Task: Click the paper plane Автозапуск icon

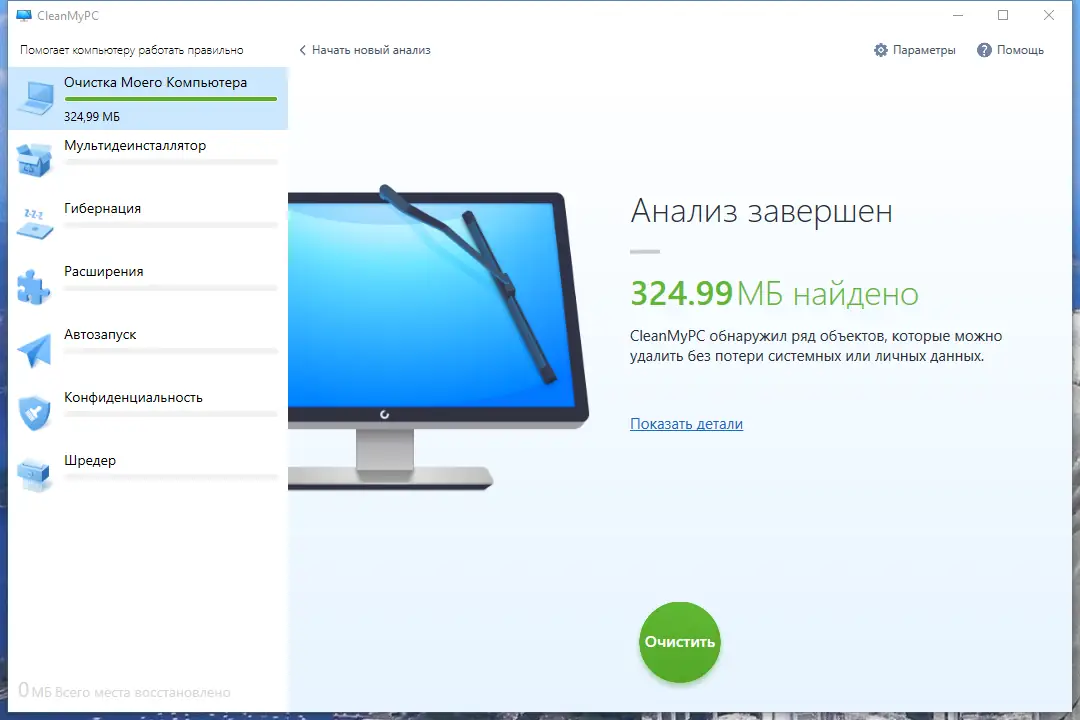Action: tap(34, 350)
